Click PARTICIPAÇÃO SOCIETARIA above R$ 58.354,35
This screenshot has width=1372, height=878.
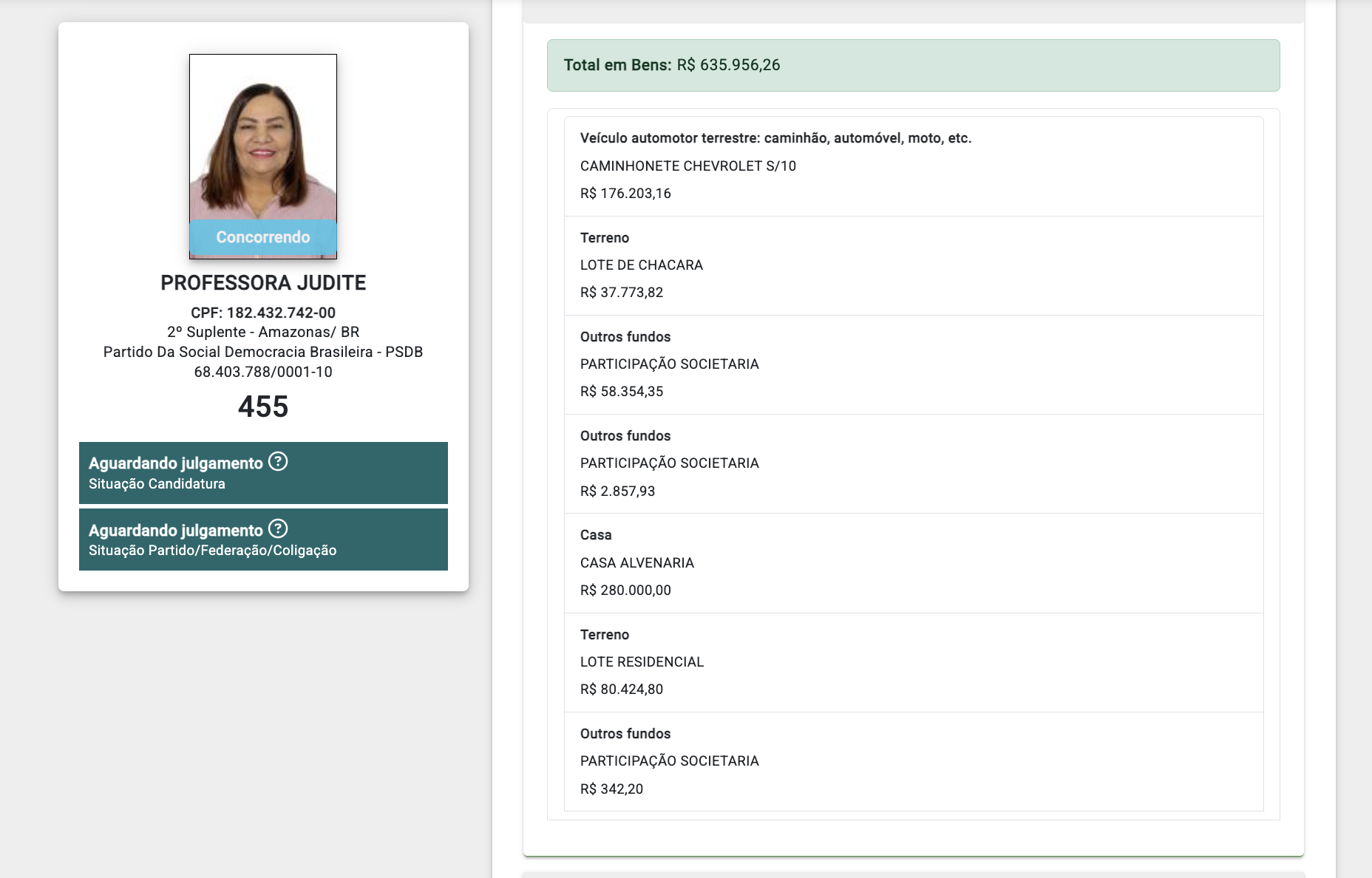pyautogui.click(x=670, y=364)
